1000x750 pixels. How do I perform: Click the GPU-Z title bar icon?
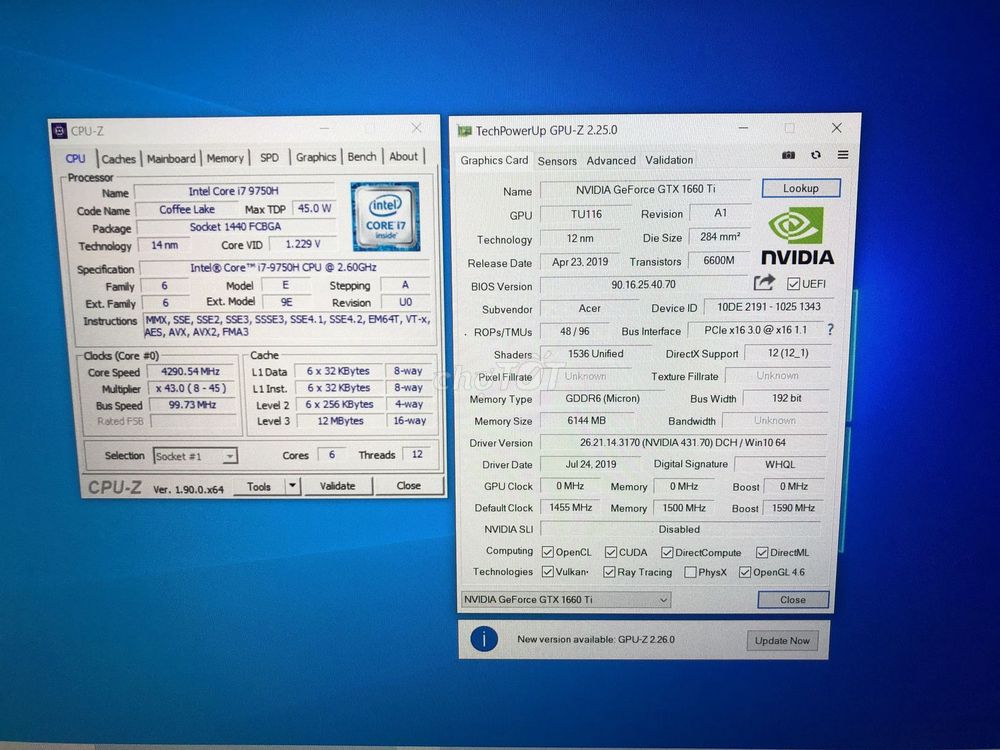(x=464, y=131)
